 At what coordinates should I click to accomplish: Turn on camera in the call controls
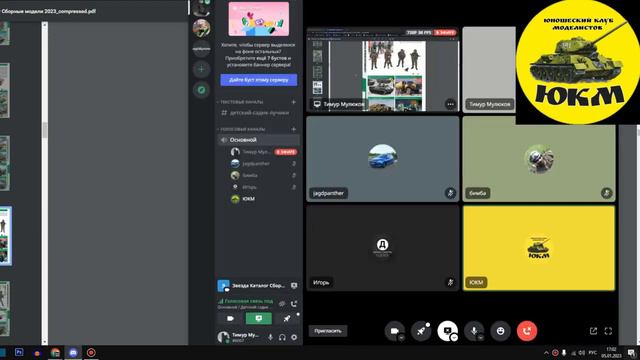(x=394, y=331)
